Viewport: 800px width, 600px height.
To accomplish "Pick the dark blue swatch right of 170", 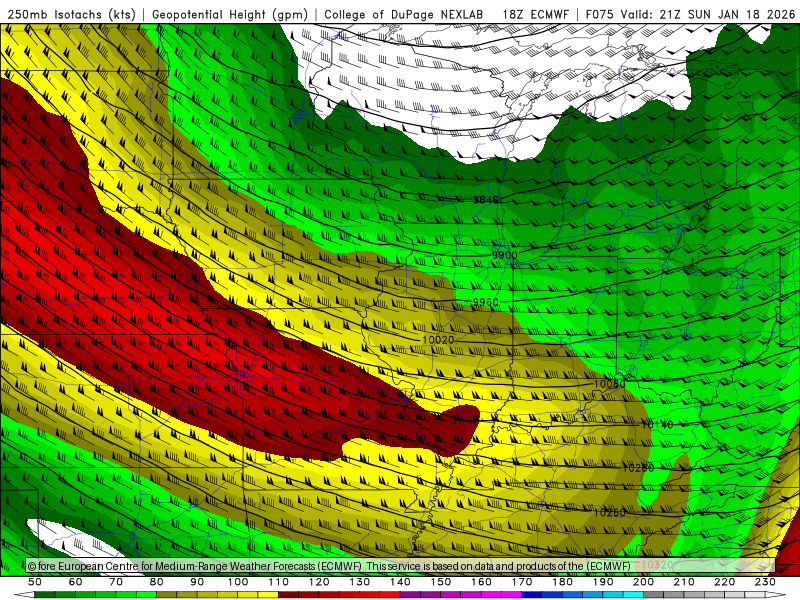I will pyautogui.click(x=532, y=595).
